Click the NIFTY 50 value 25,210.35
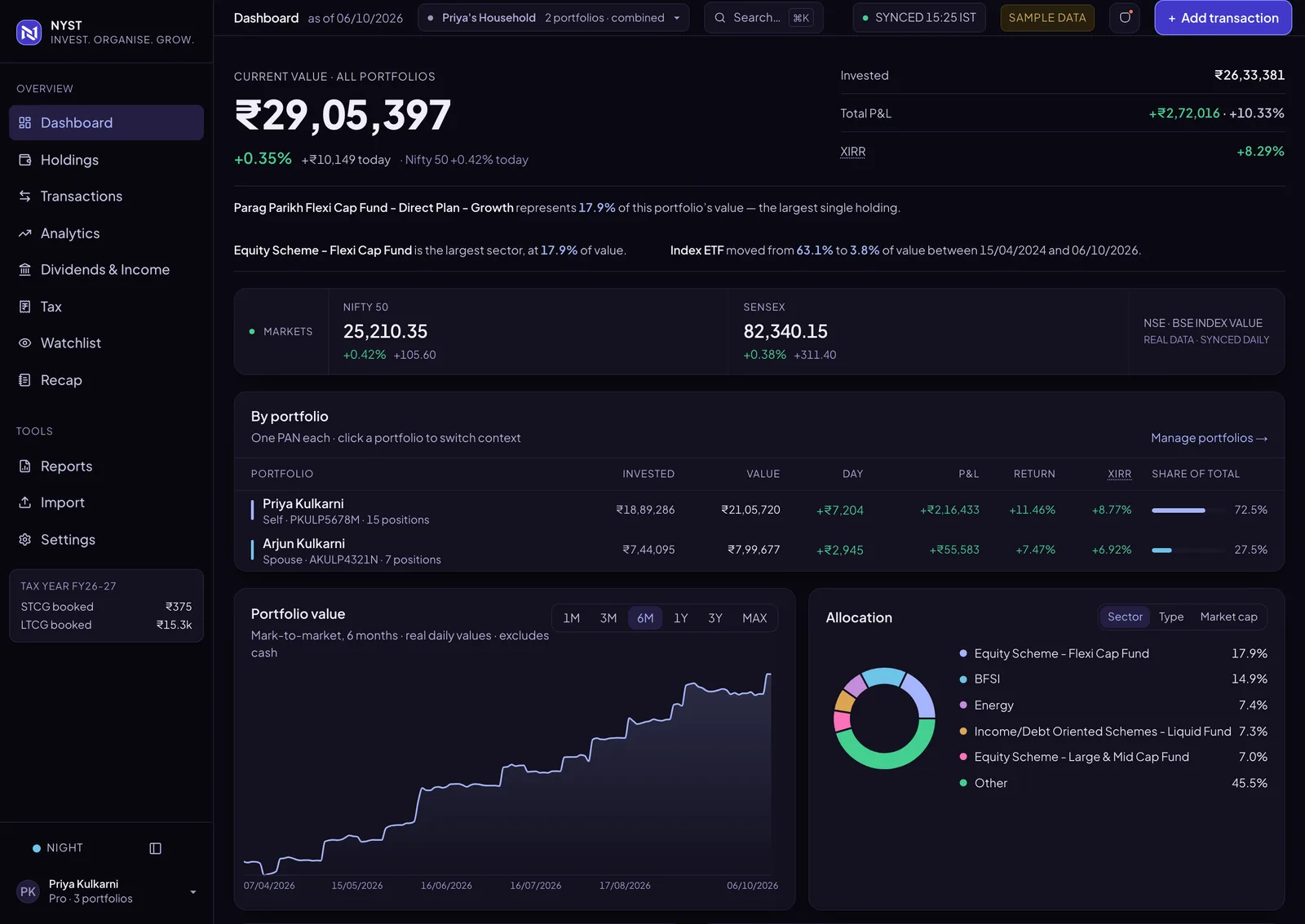The height and width of the screenshot is (924, 1305). (x=385, y=332)
